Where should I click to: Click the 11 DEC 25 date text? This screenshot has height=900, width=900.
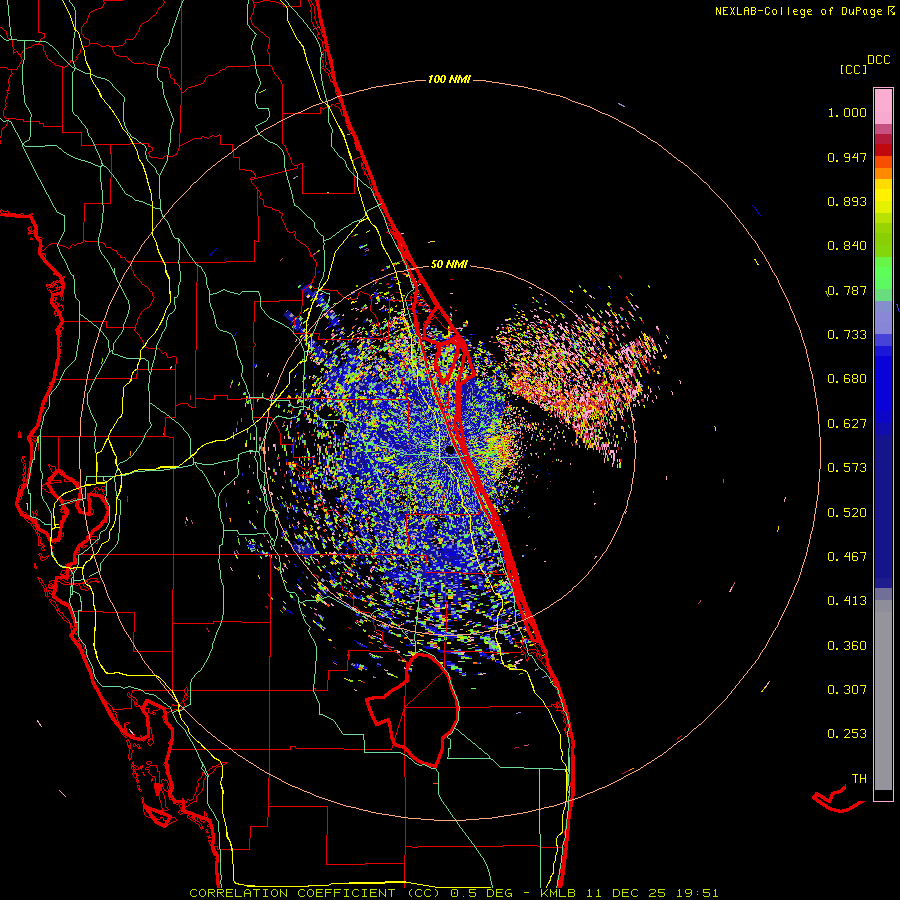pyautogui.click(x=627, y=893)
